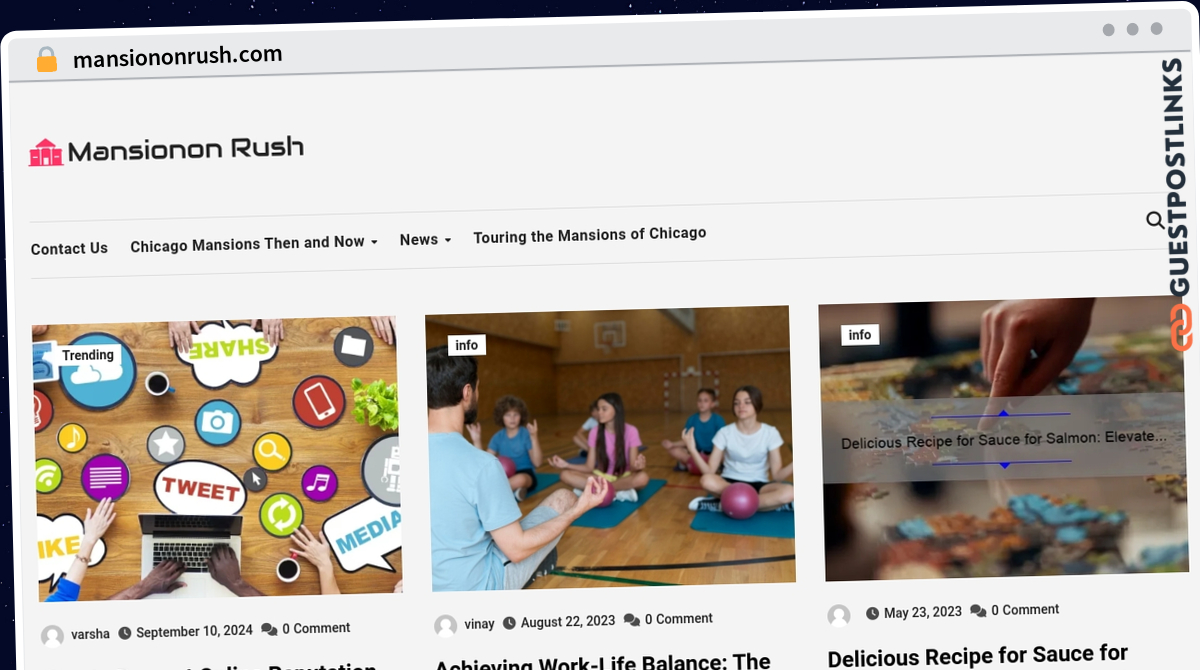The width and height of the screenshot is (1200, 670).
Task: Open the bold Delicious Recipe for Sauce headline
Action: [978, 656]
